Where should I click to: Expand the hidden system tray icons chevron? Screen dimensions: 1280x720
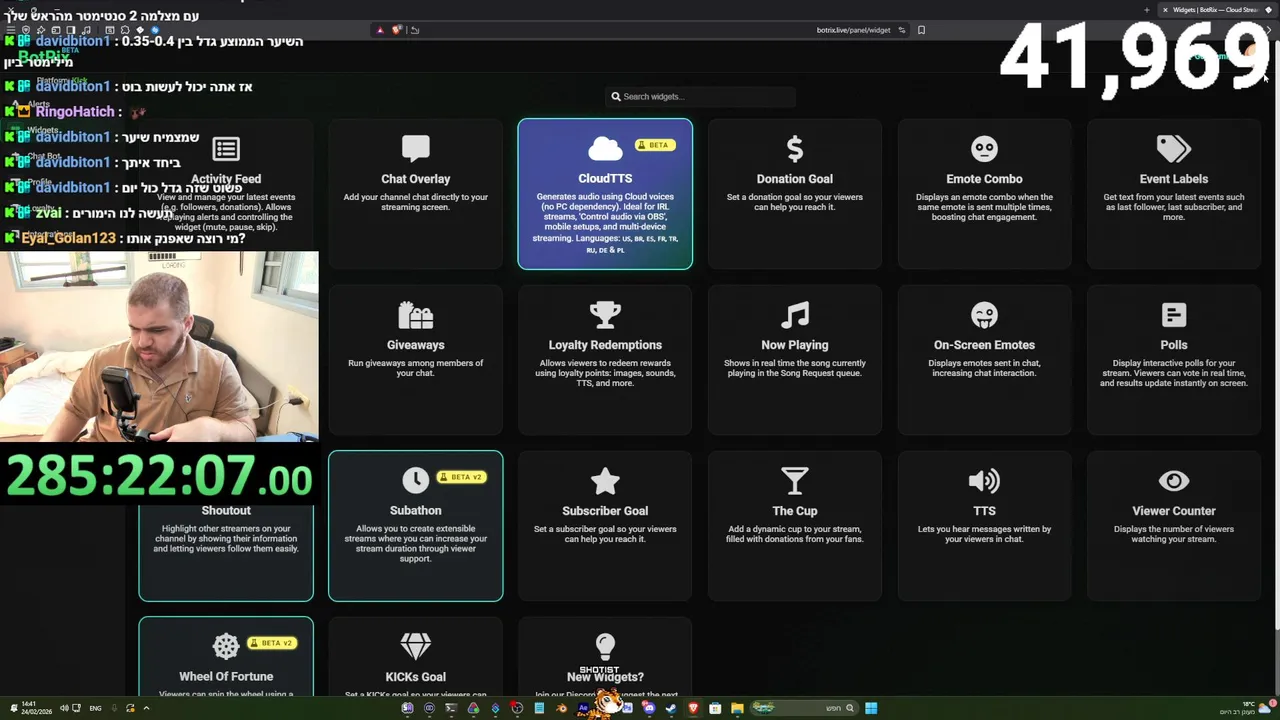click(146, 708)
